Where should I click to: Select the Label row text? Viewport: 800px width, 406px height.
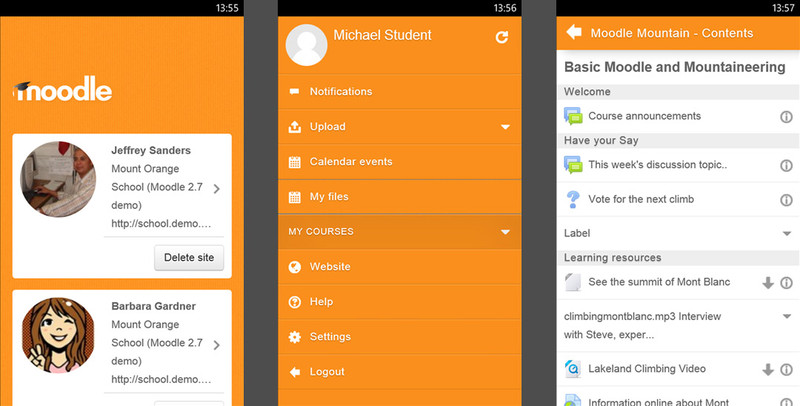[x=577, y=233]
